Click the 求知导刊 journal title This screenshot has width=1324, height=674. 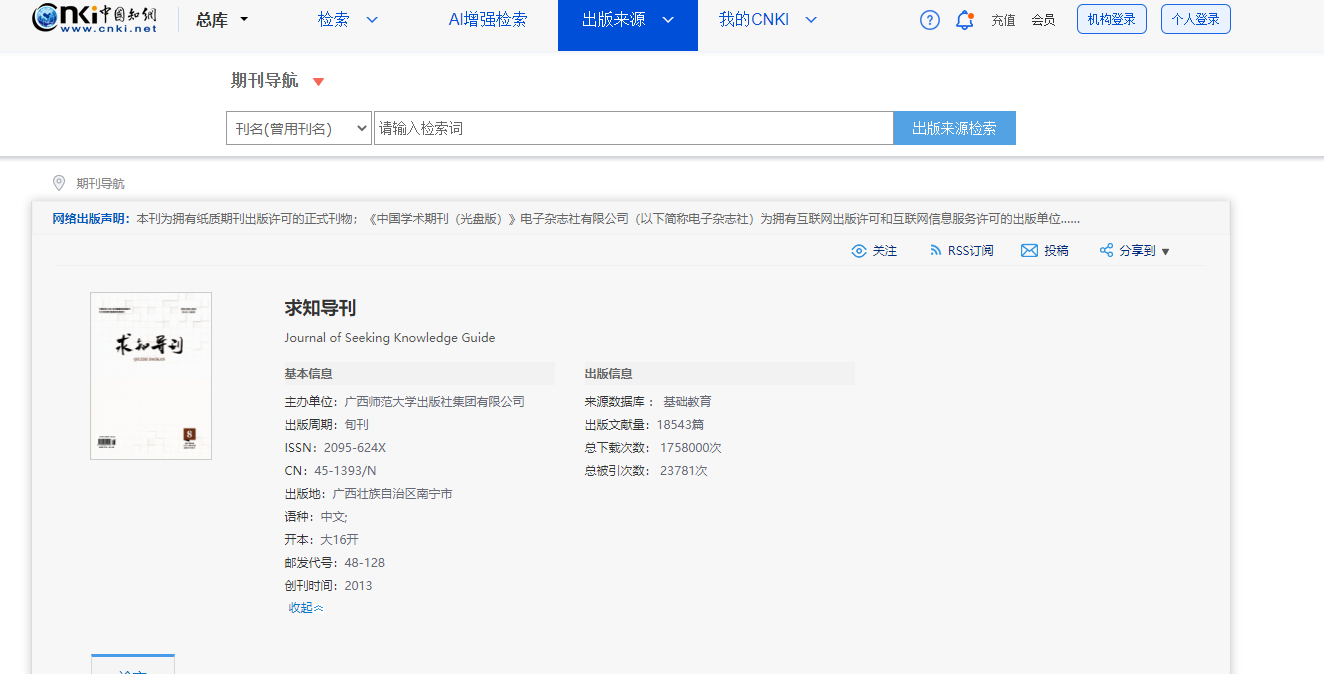[320, 308]
